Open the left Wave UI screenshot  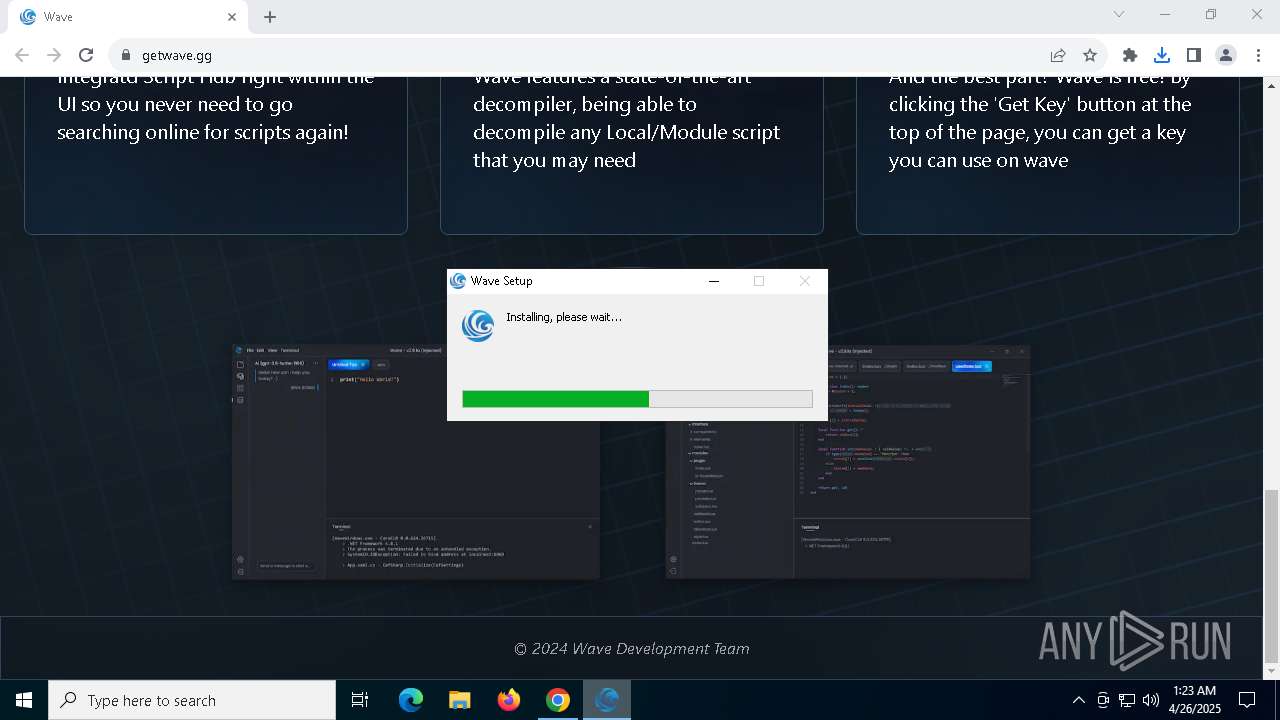click(x=415, y=462)
